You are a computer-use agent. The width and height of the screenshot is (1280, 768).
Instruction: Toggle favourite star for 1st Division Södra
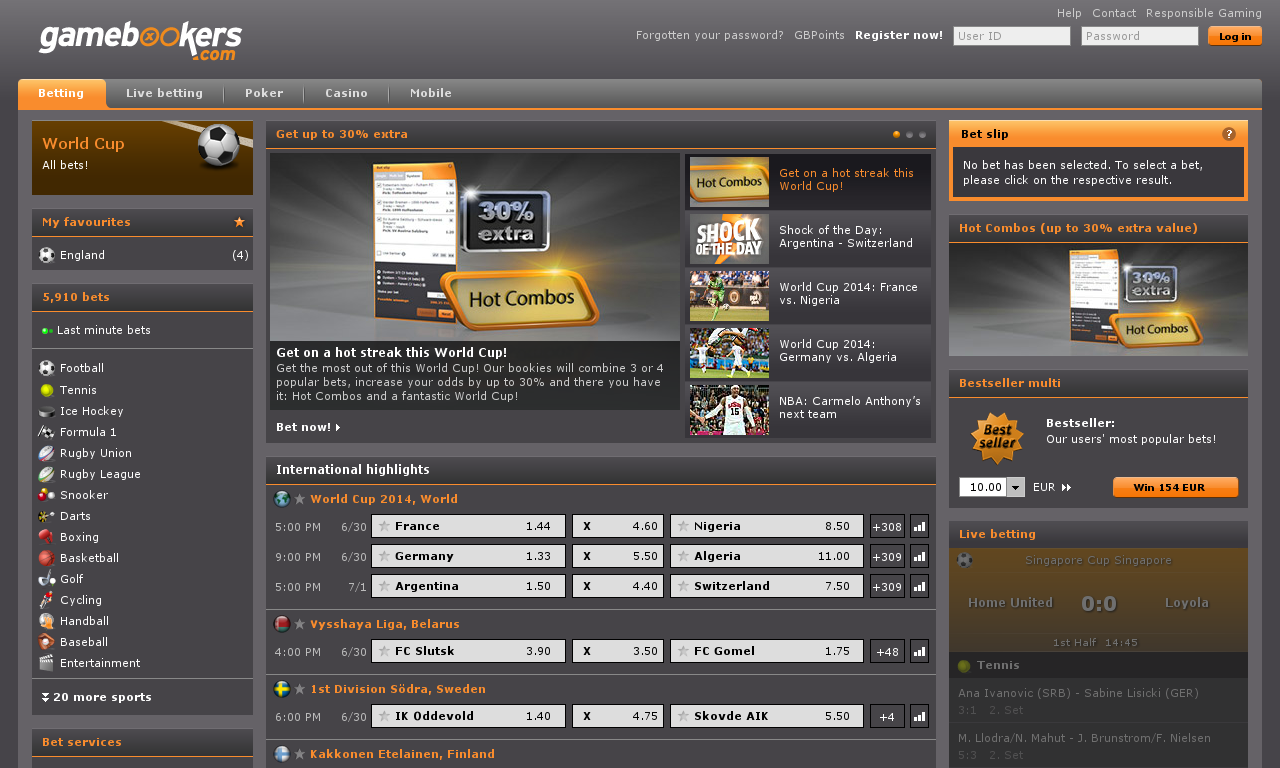[x=300, y=689]
